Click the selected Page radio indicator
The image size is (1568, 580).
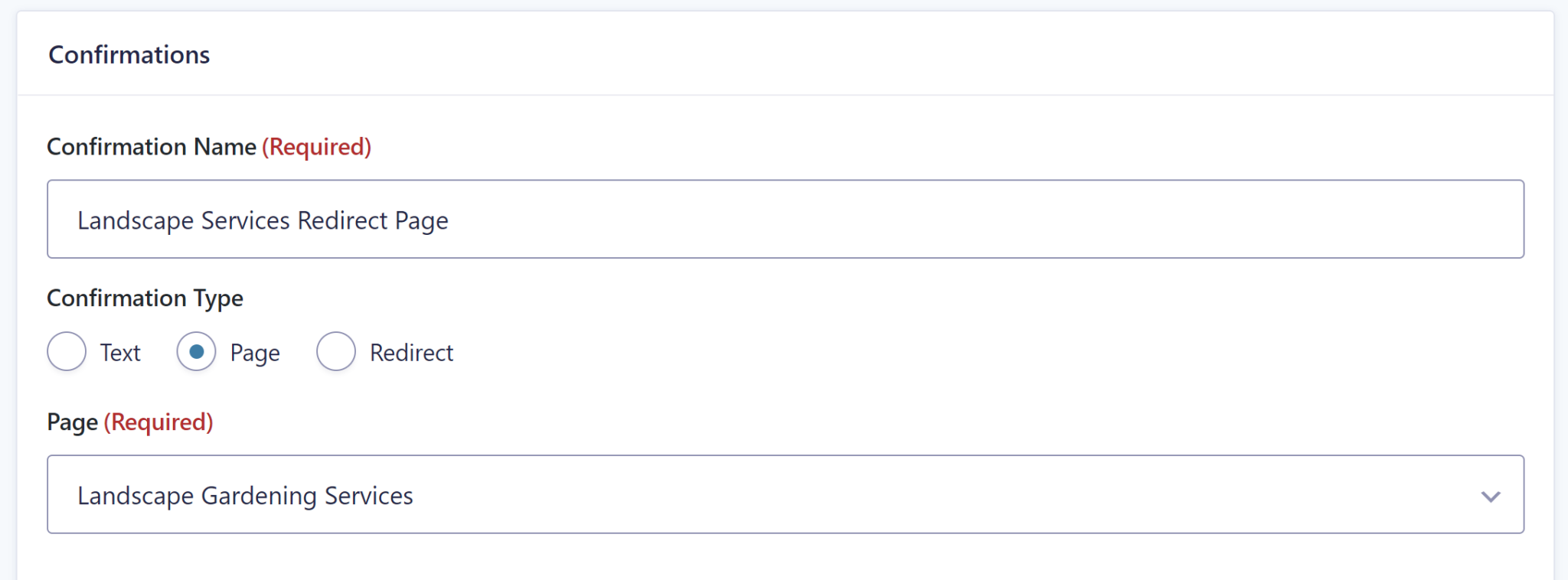(196, 352)
